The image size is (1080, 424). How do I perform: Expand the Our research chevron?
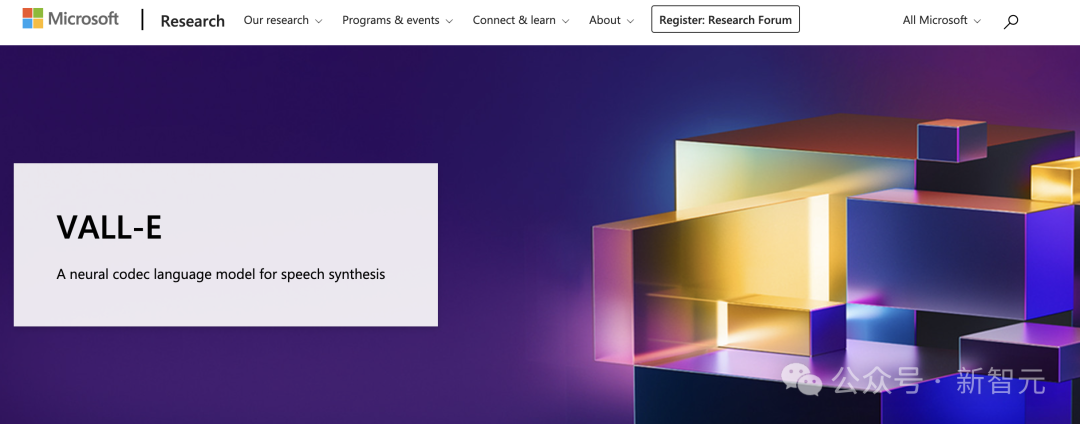click(318, 21)
